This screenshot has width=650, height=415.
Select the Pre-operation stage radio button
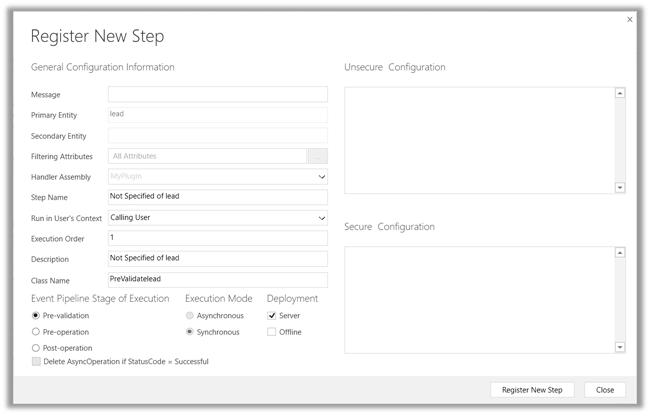[x=36, y=332]
